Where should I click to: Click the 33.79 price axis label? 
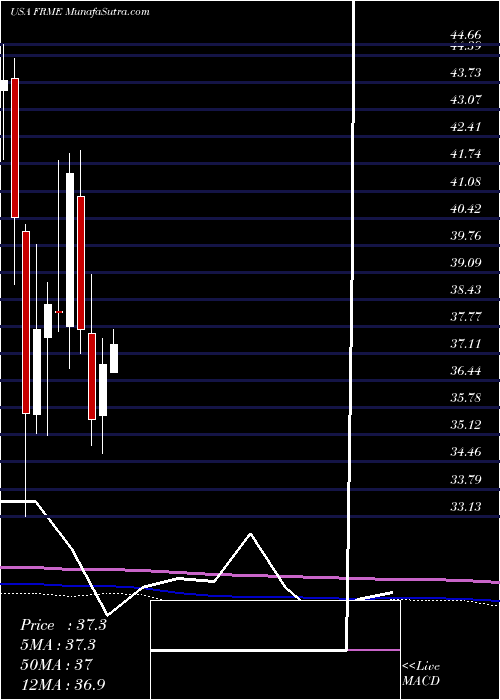(466, 480)
